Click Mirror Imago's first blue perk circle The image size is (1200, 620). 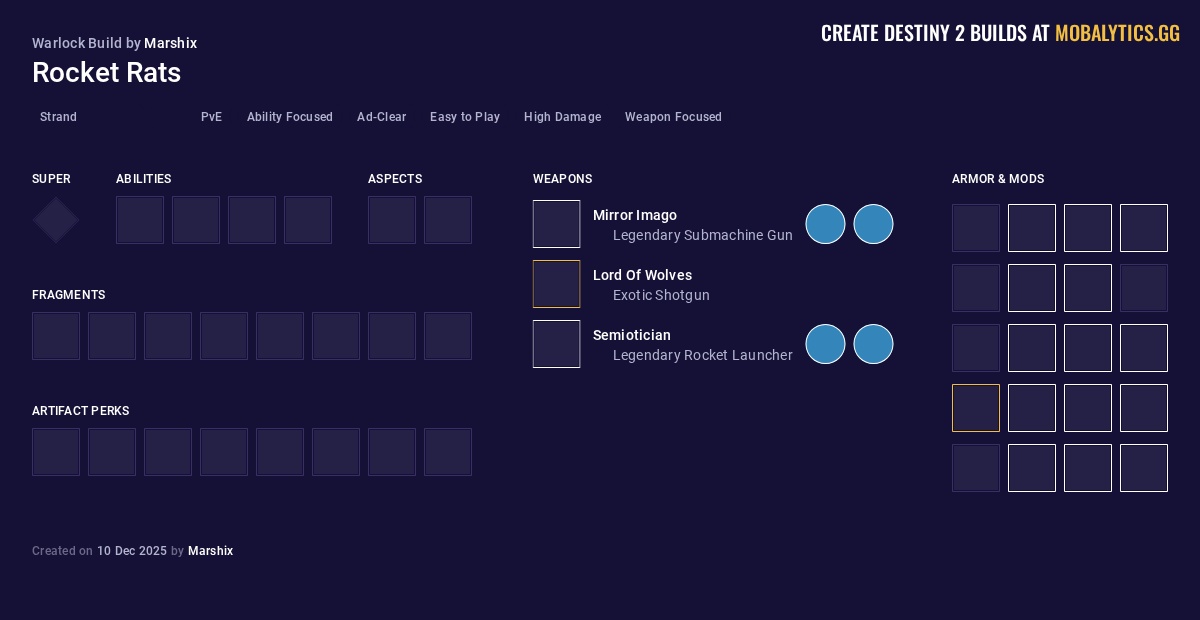pos(825,224)
